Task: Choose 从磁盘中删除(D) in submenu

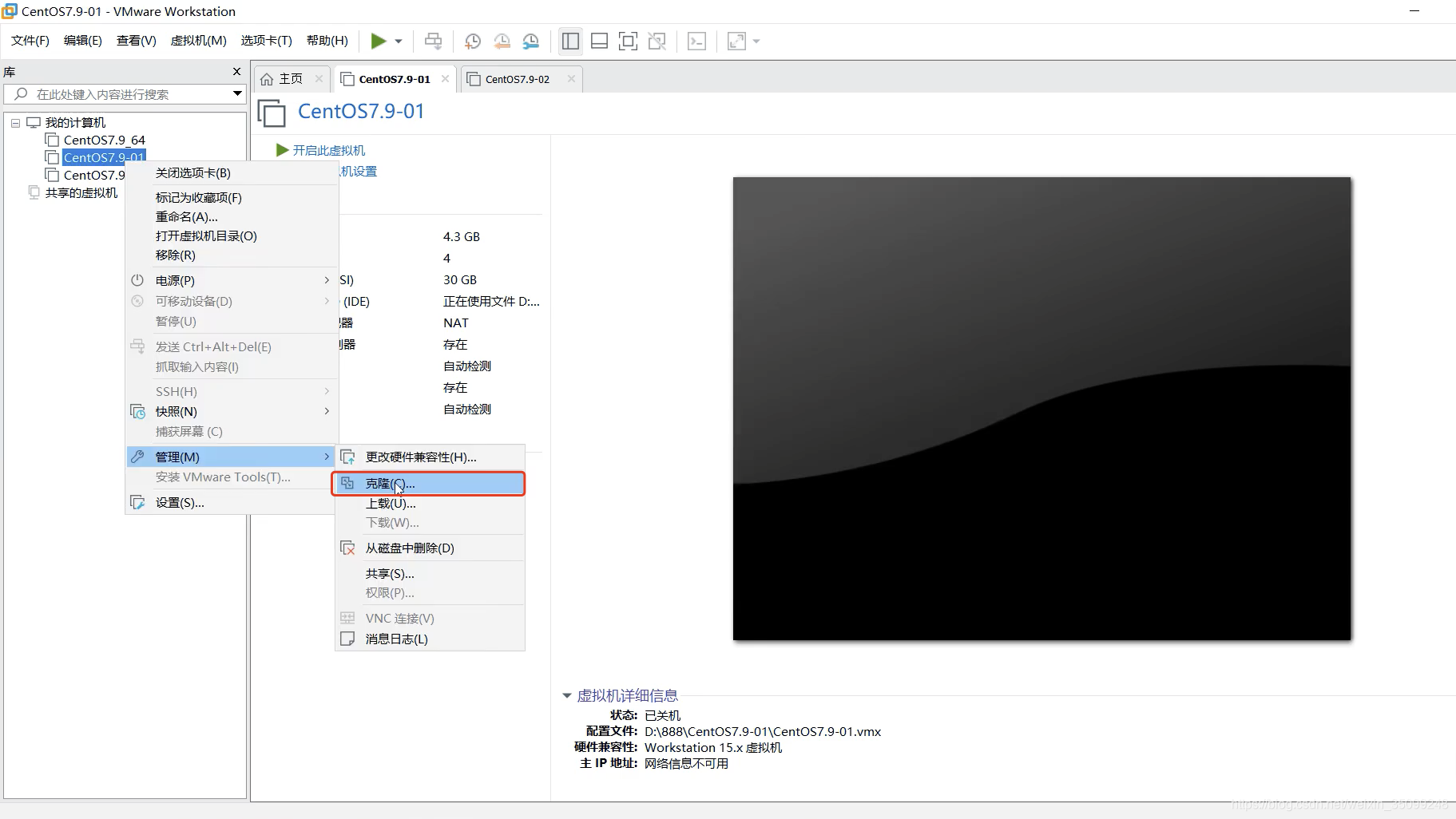Action: [x=430, y=548]
